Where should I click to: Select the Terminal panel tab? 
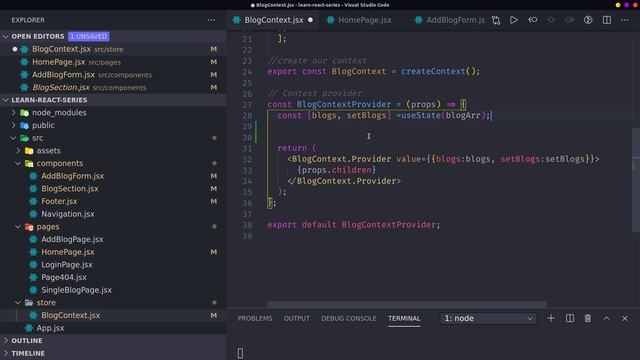point(404,318)
